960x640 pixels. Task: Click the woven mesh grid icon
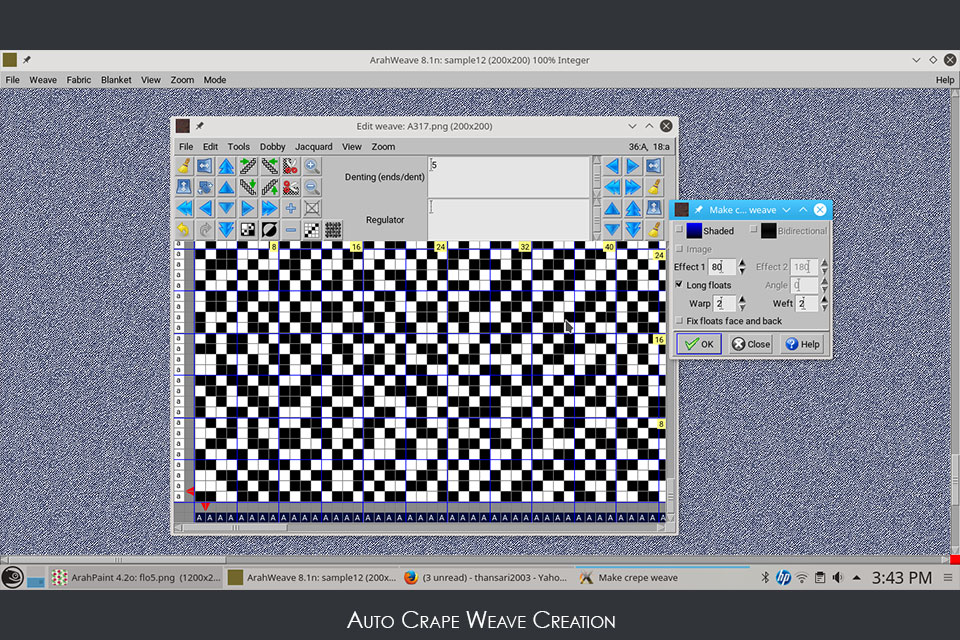tap(333, 230)
